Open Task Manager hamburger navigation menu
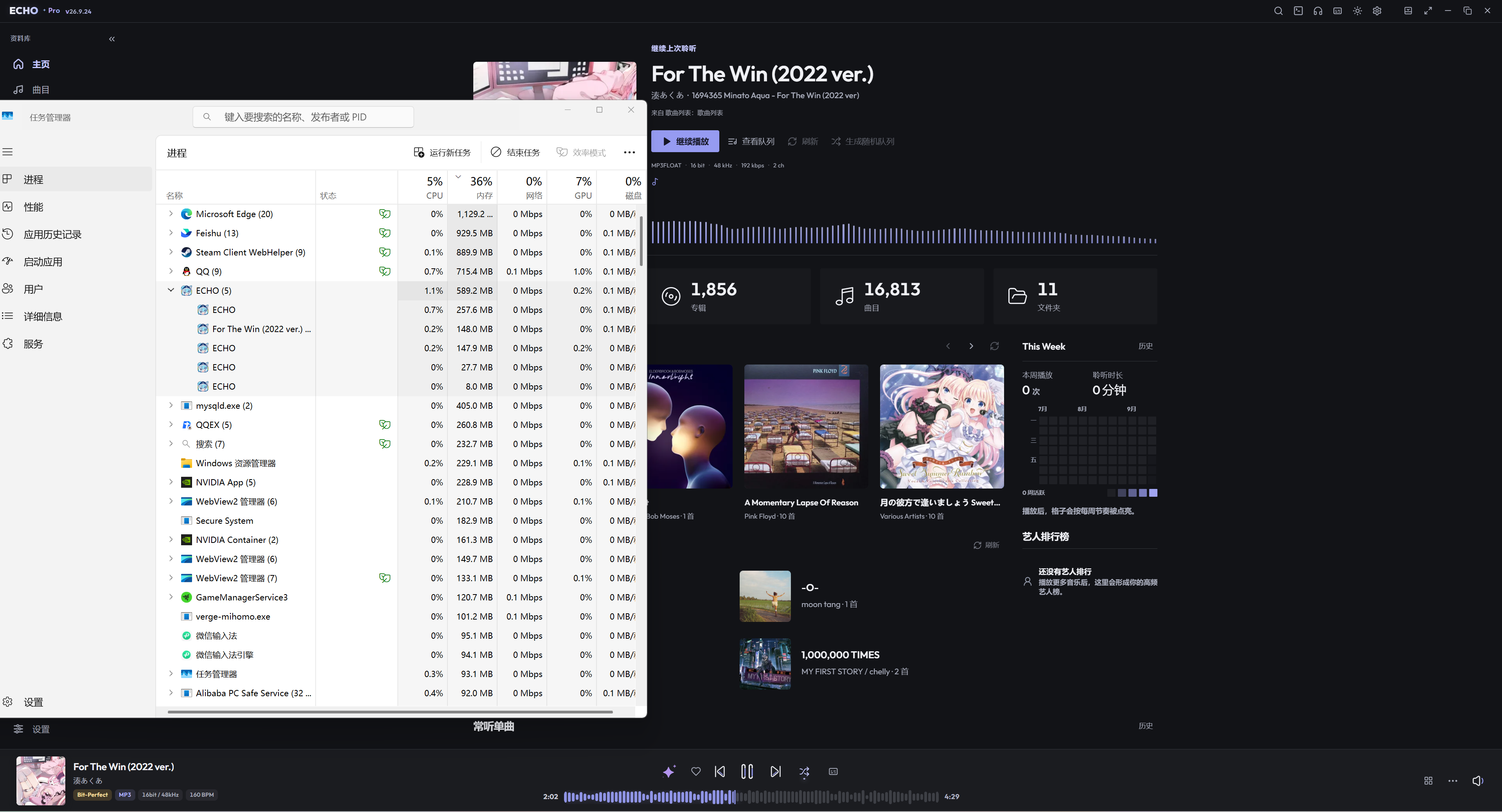1502x812 pixels. coord(7,151)
